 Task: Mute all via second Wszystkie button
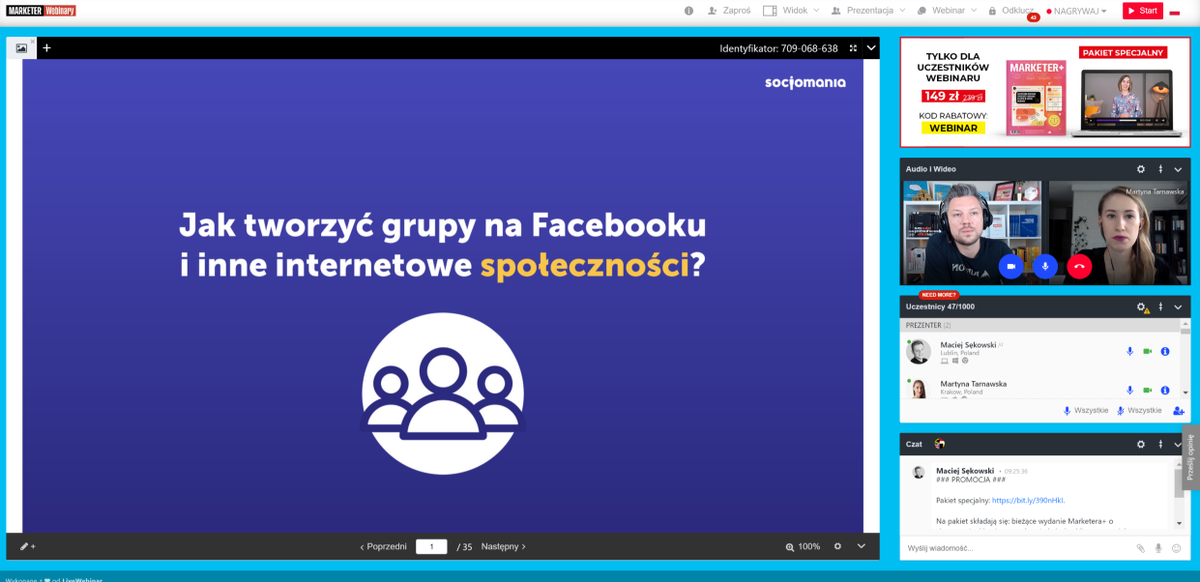point(1139,410)
